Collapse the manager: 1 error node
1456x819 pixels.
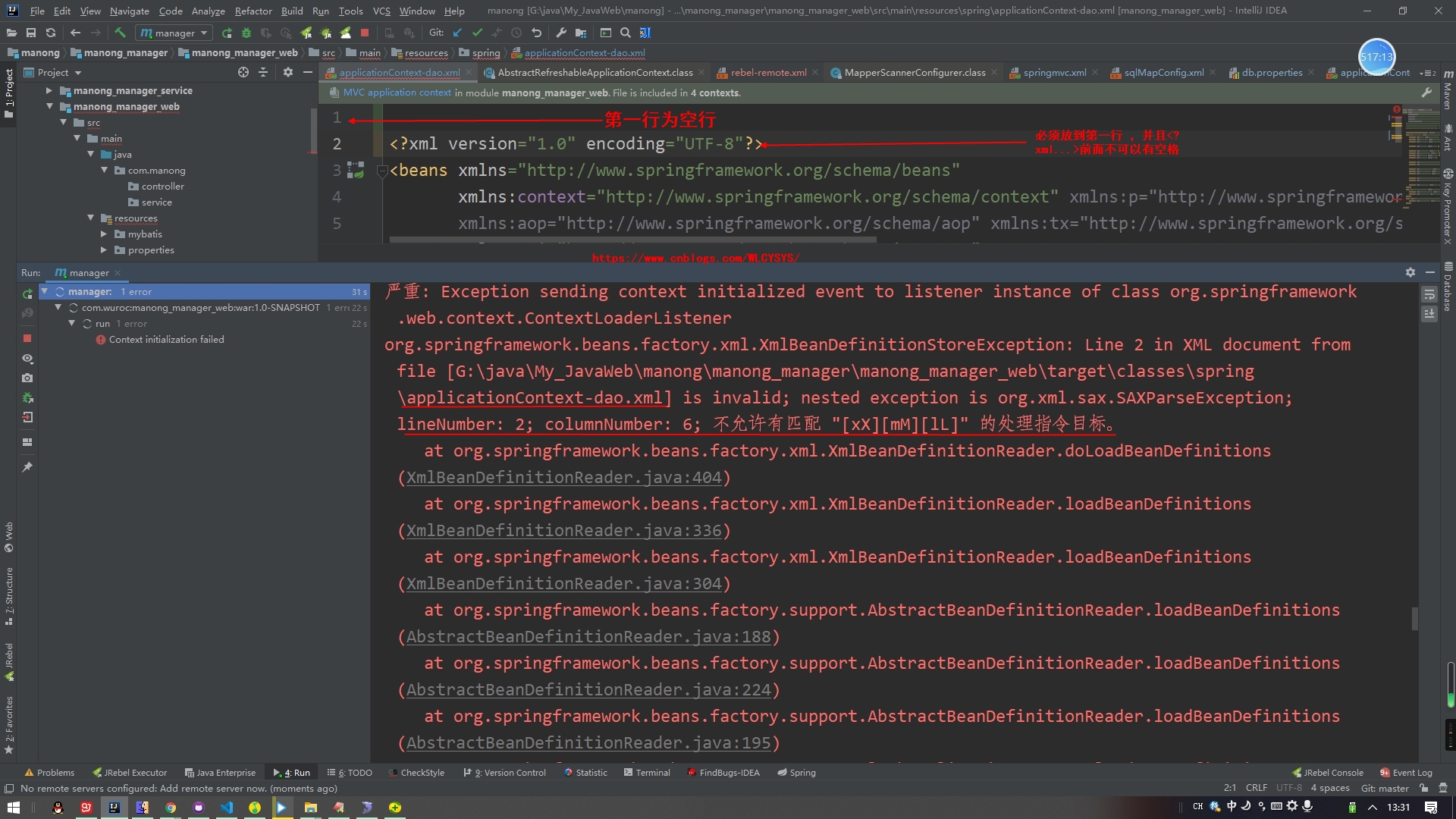coord(45,291)
